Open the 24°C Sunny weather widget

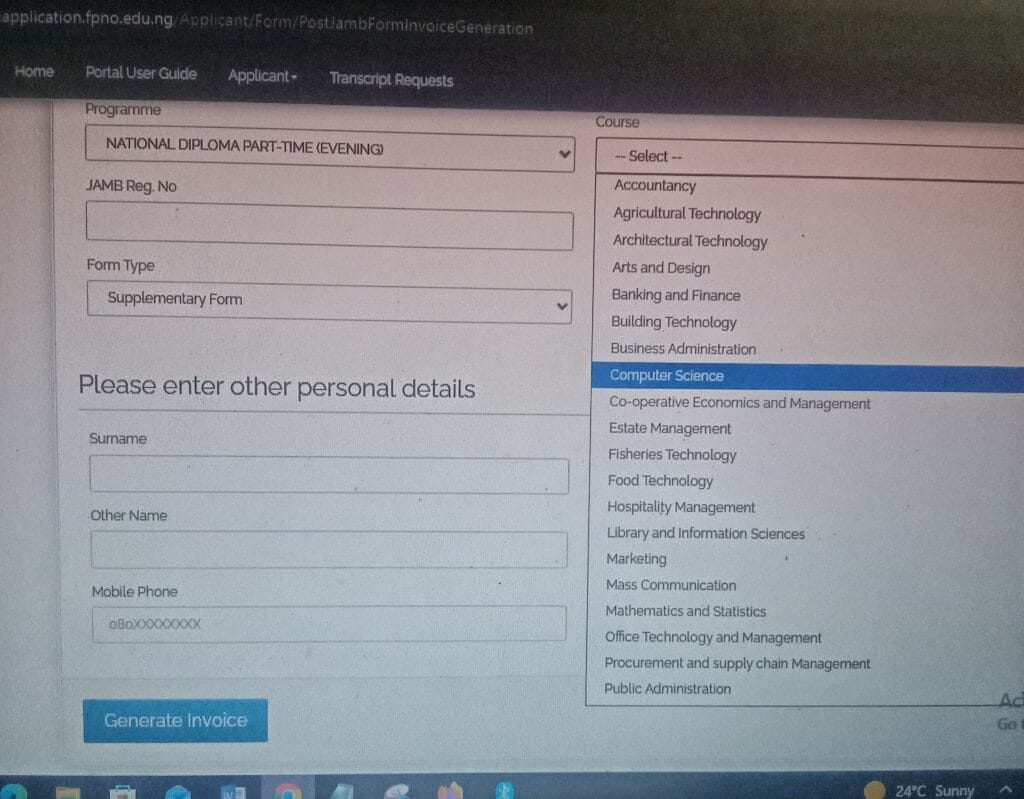click(x=920, y=790)
